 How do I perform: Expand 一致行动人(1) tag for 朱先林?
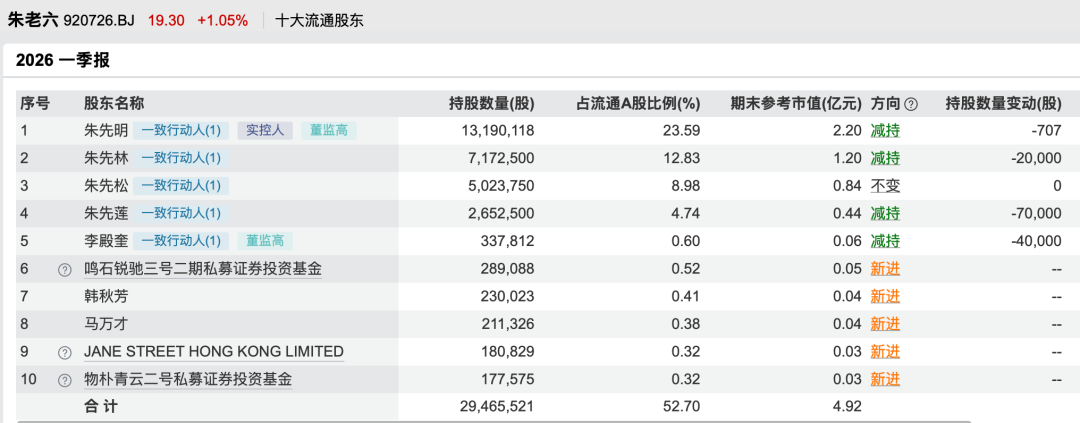click(x=185, y=158)
